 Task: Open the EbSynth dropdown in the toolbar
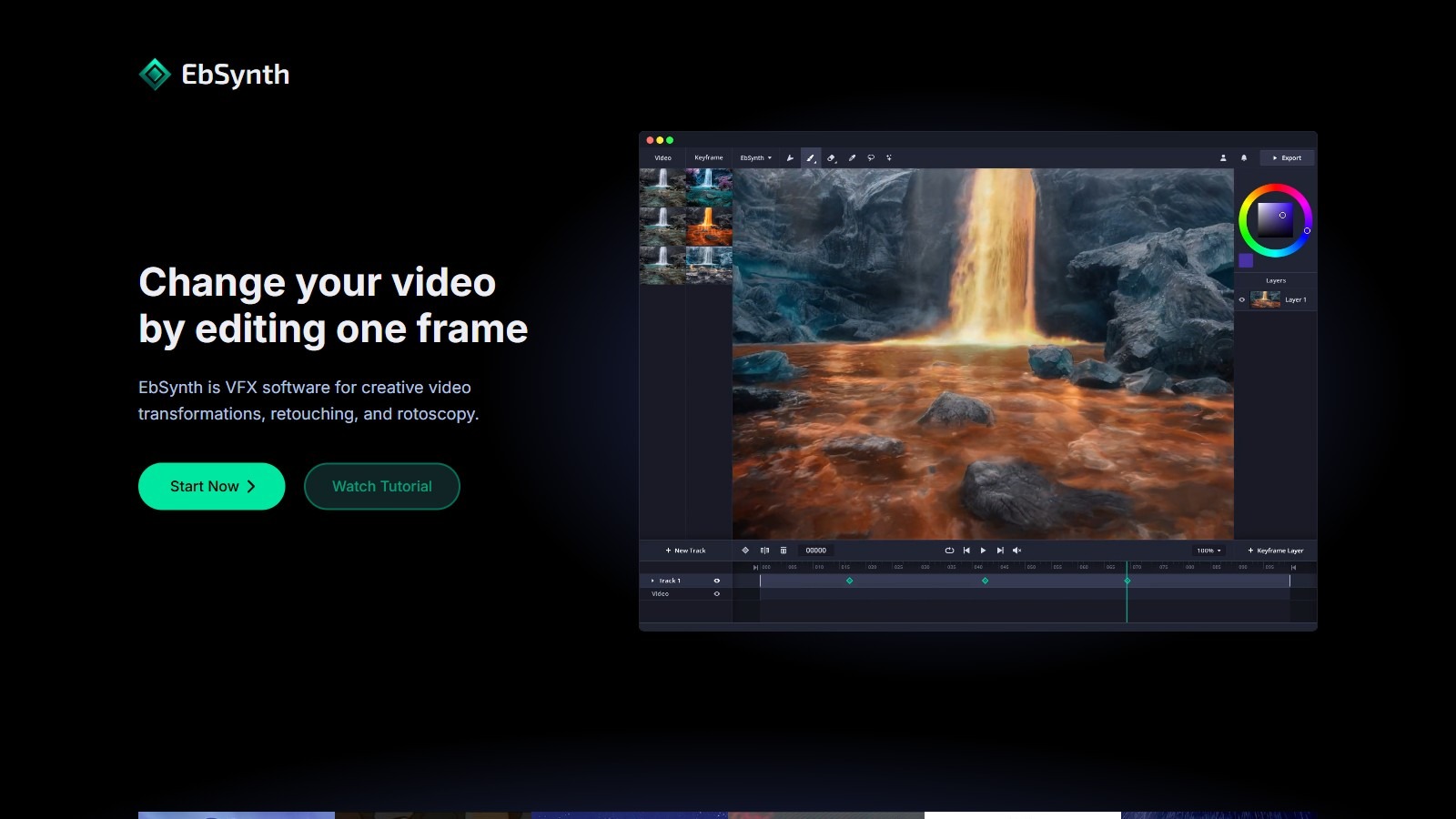coord(755,158)
